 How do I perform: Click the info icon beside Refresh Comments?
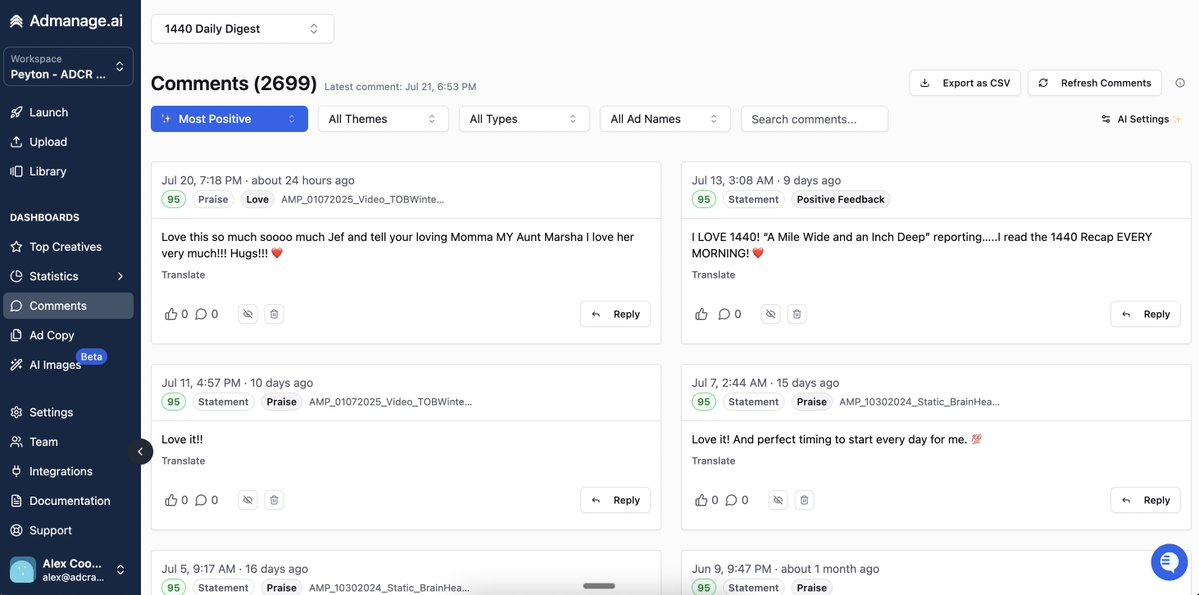pos(1180,83)
